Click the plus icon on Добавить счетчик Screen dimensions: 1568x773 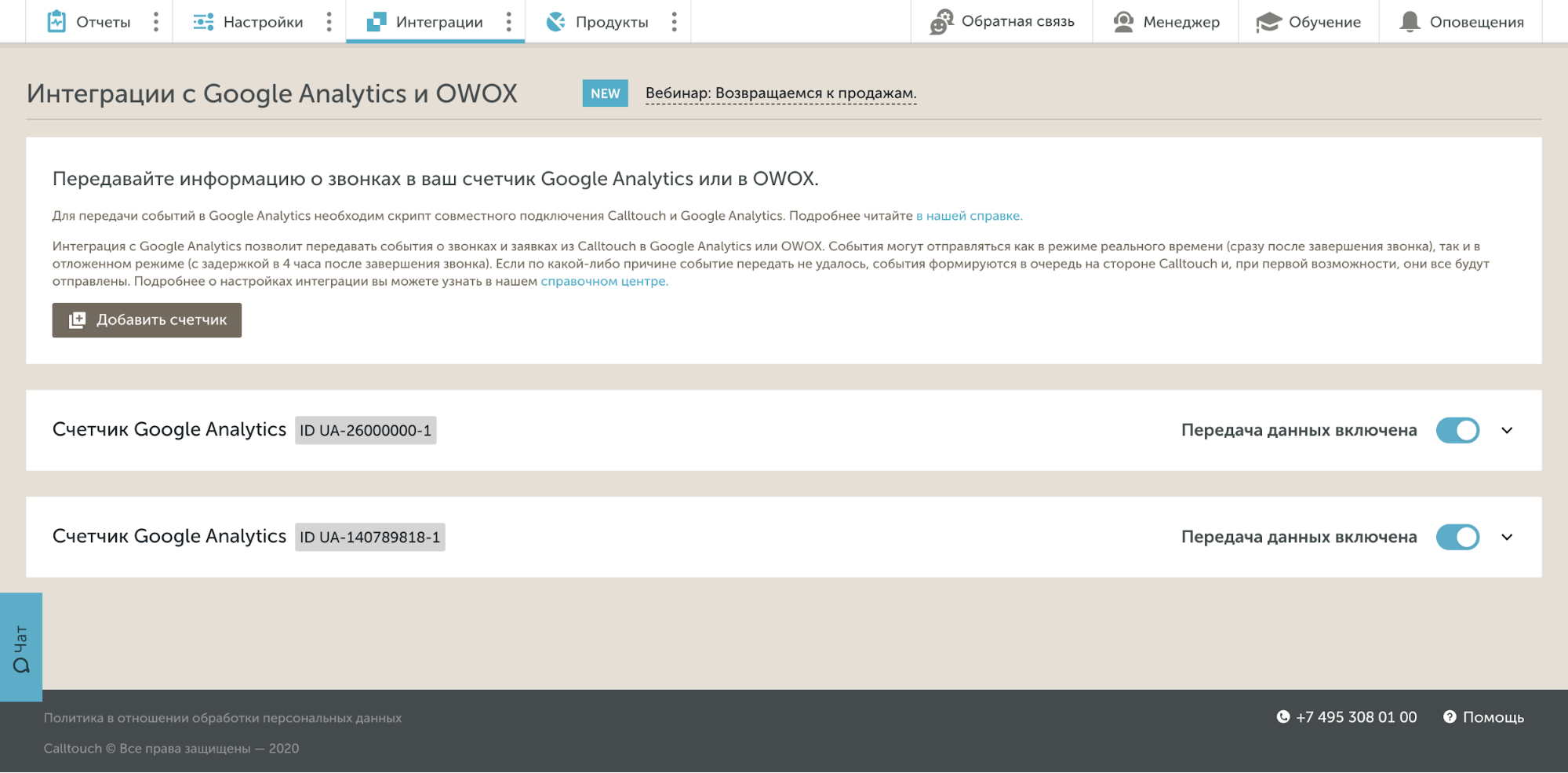pos(77,320)
